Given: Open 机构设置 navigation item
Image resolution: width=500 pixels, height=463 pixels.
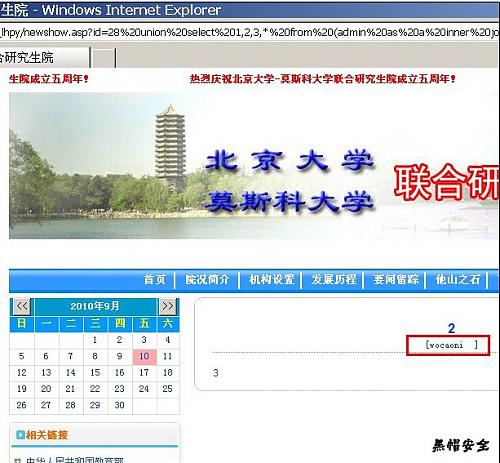Looking at the screenshot, I should [272, 279].
